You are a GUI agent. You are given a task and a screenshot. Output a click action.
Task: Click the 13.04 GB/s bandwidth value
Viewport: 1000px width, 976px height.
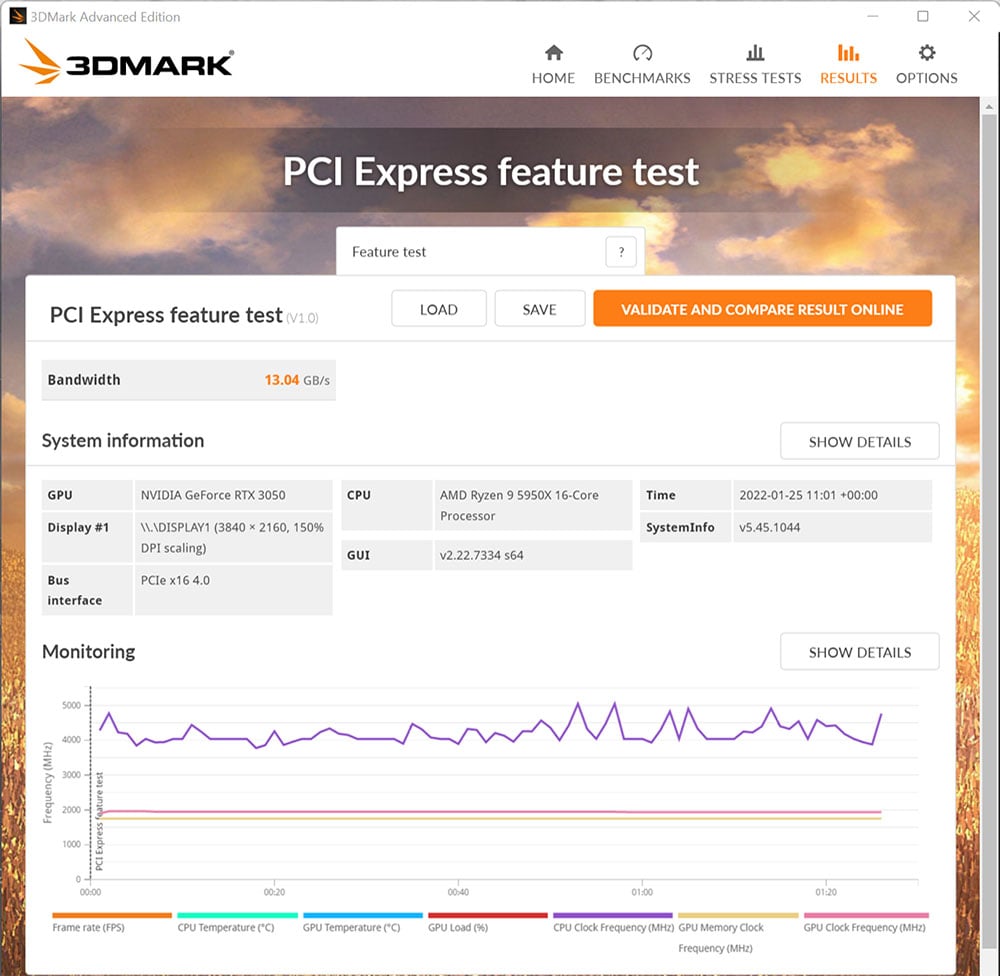pyautogui.click(x=297, y=380)
